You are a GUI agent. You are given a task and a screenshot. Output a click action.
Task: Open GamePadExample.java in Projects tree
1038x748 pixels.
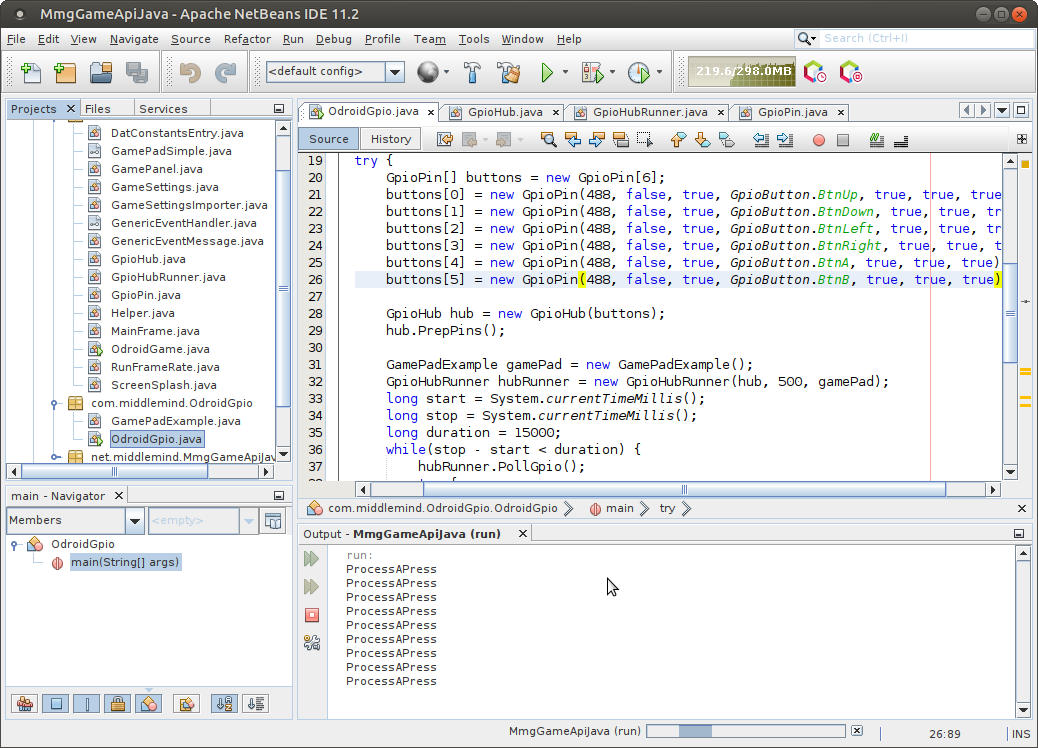pyautogui.click(x=175, y=421)
